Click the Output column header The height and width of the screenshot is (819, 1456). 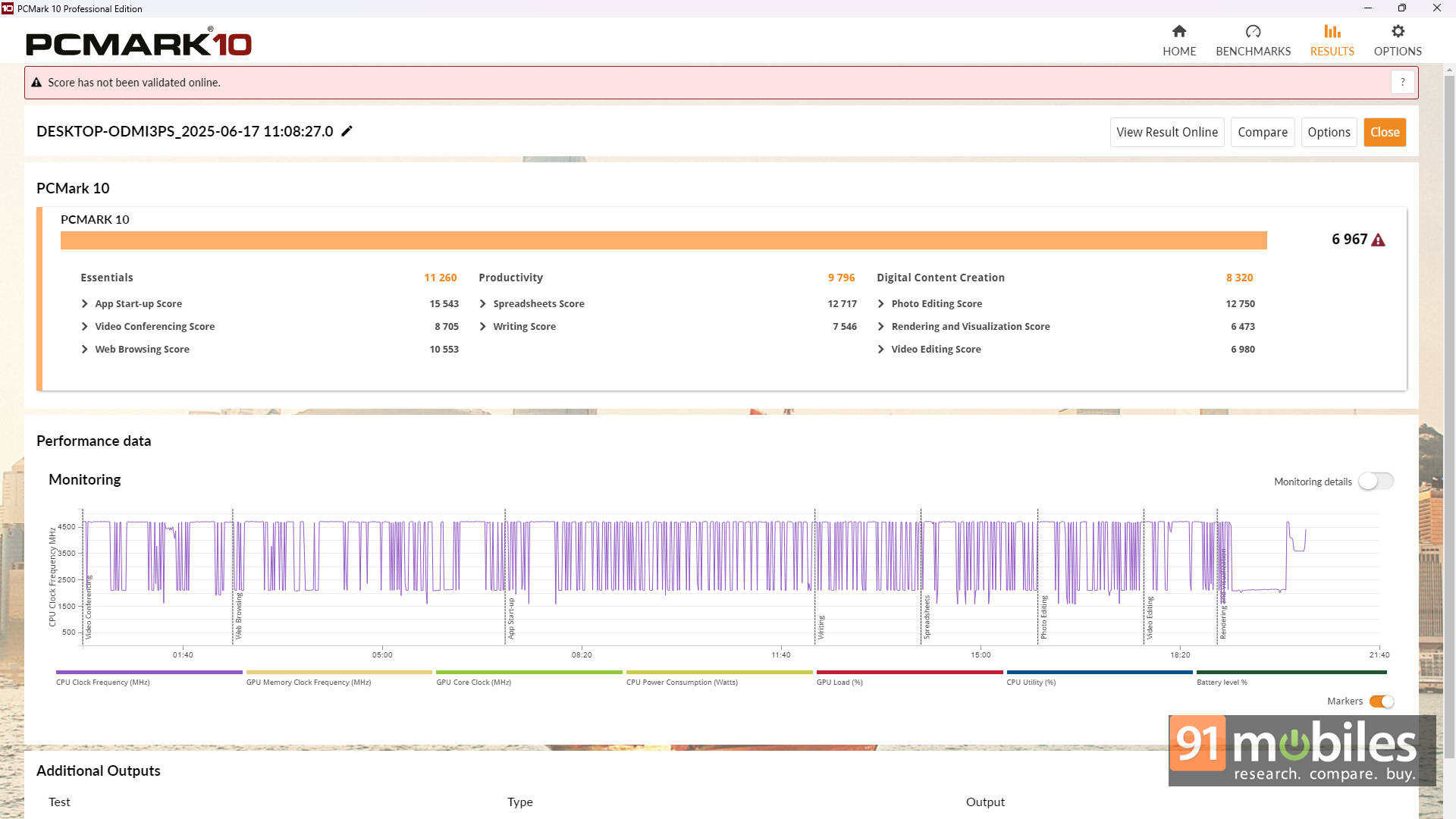(x=985, y=802)
